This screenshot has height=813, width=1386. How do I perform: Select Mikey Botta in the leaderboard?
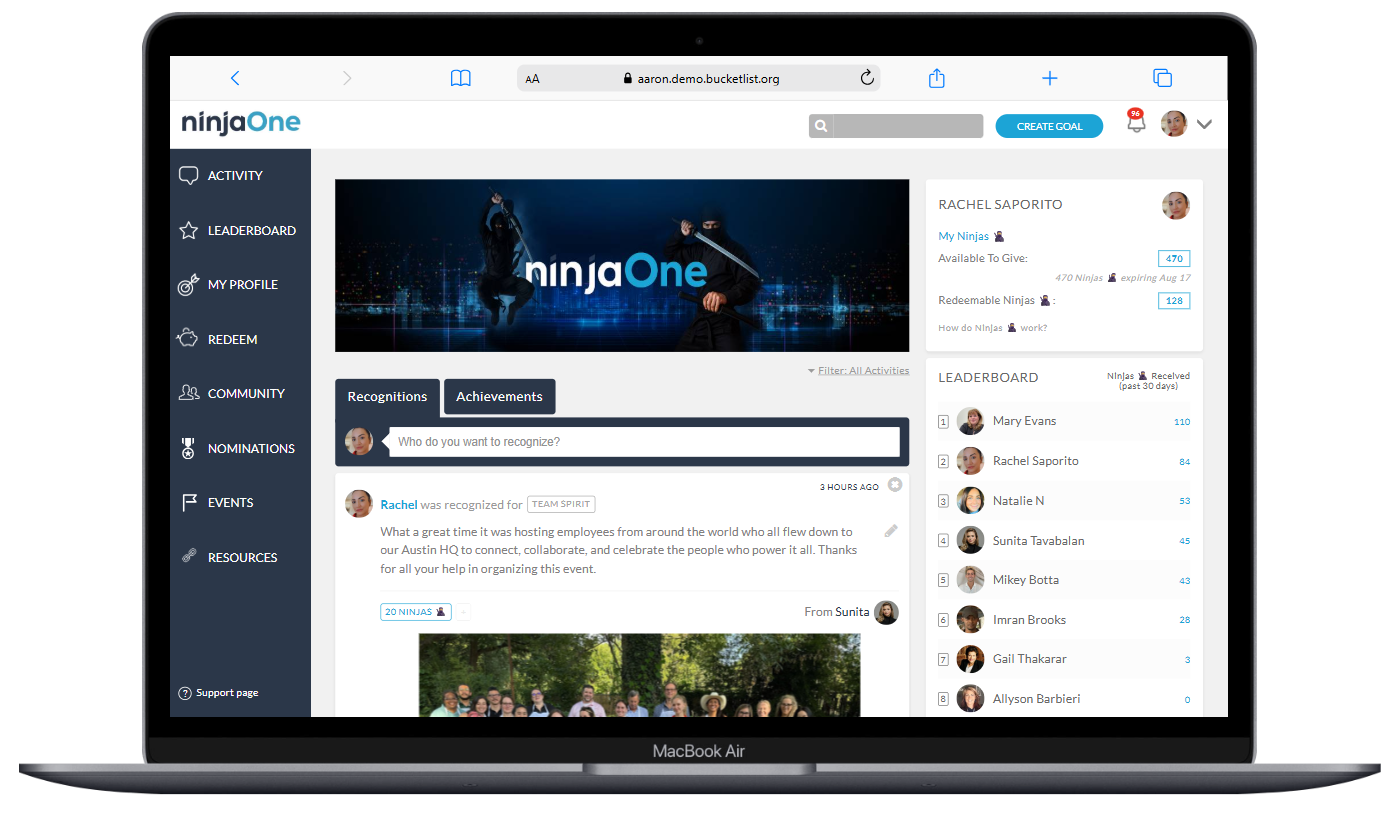click(1065, 580)
